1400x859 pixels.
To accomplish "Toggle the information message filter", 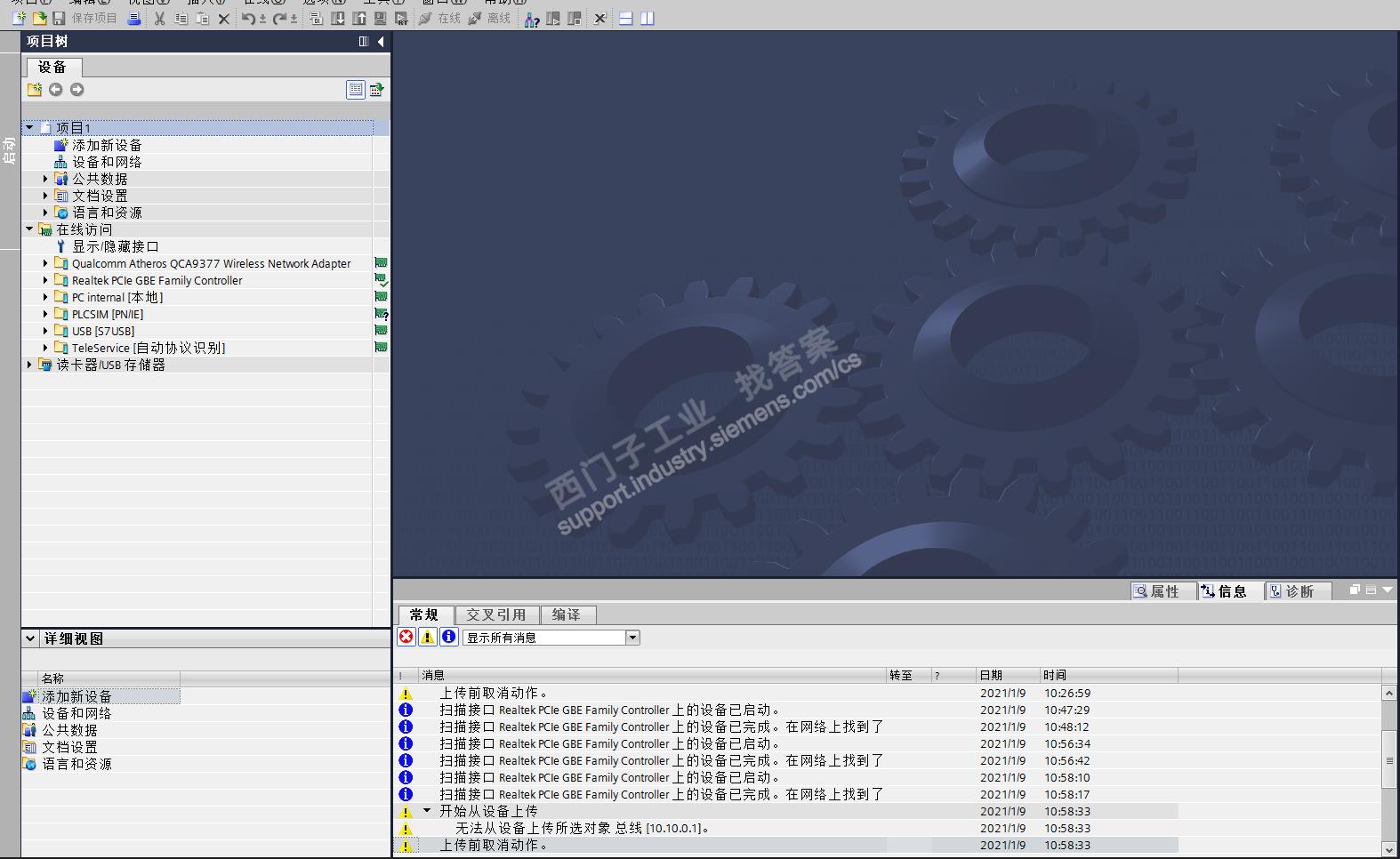I will 449,637.
